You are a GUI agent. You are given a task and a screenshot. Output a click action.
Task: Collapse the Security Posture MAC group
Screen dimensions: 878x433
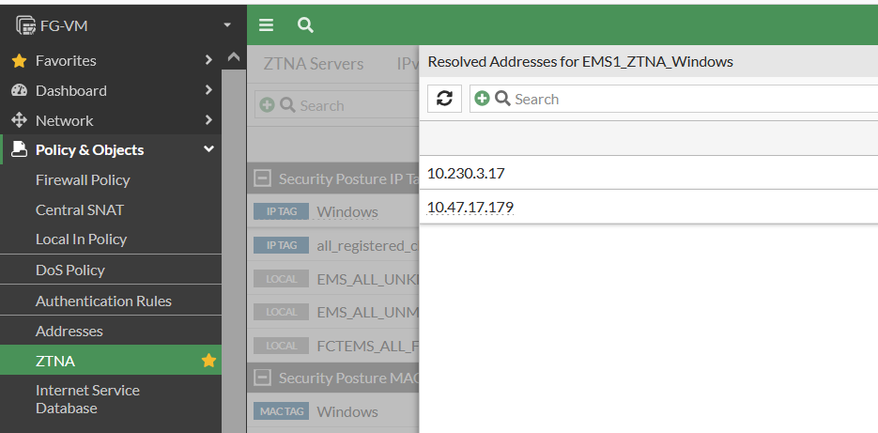tap(263, 378)
